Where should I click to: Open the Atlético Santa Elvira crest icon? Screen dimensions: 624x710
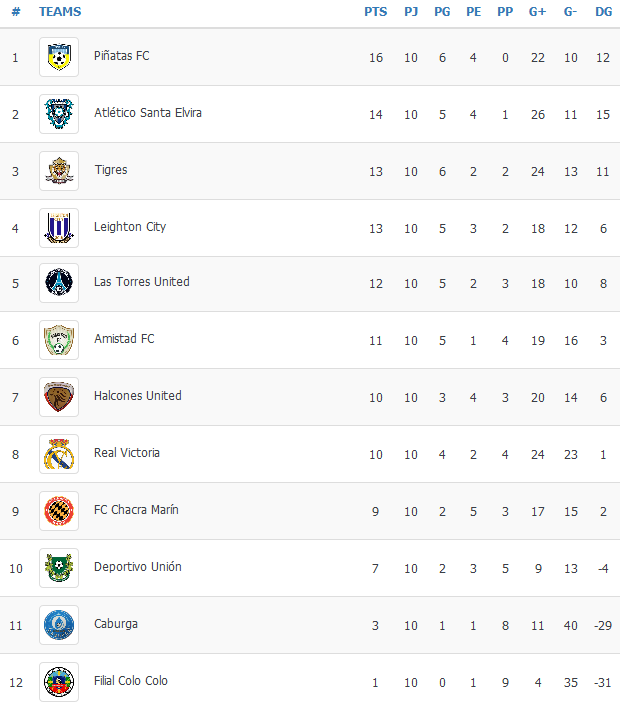tap(59, 114)
